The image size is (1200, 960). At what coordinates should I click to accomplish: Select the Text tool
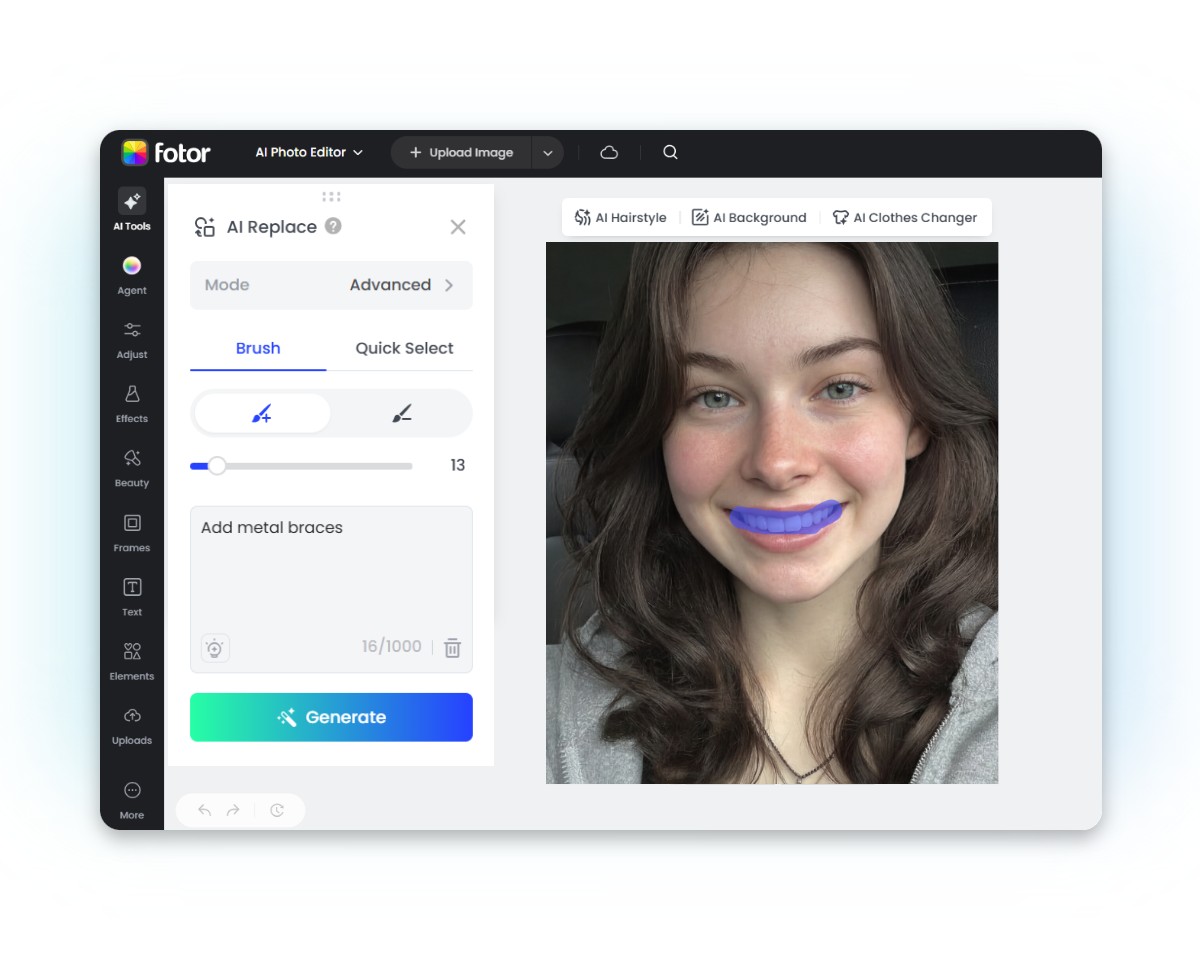point(132,595)
